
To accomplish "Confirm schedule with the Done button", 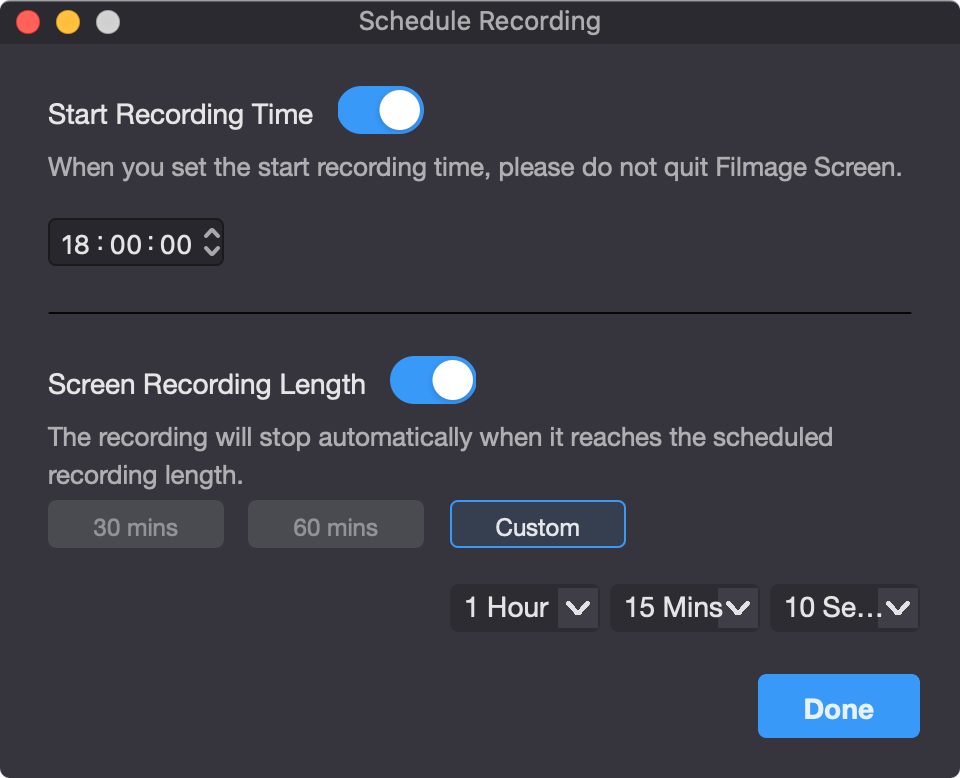I will pos(839,706).
